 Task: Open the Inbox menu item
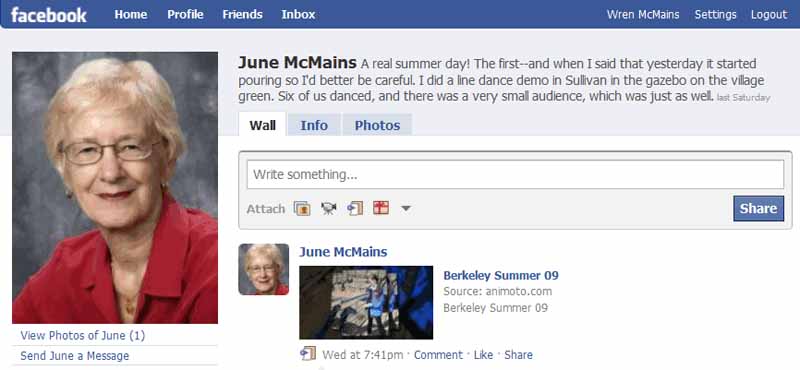coord(298,15)
